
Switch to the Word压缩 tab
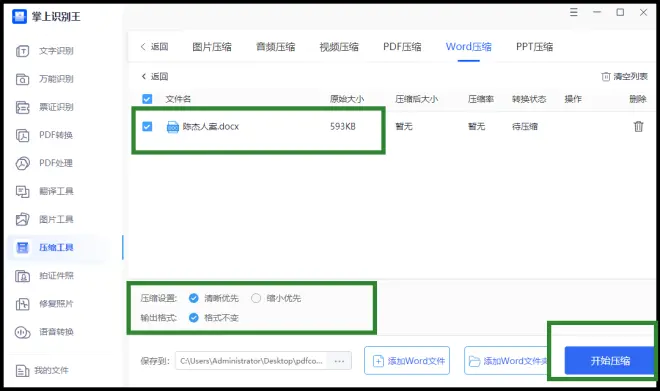click(468, 47)
